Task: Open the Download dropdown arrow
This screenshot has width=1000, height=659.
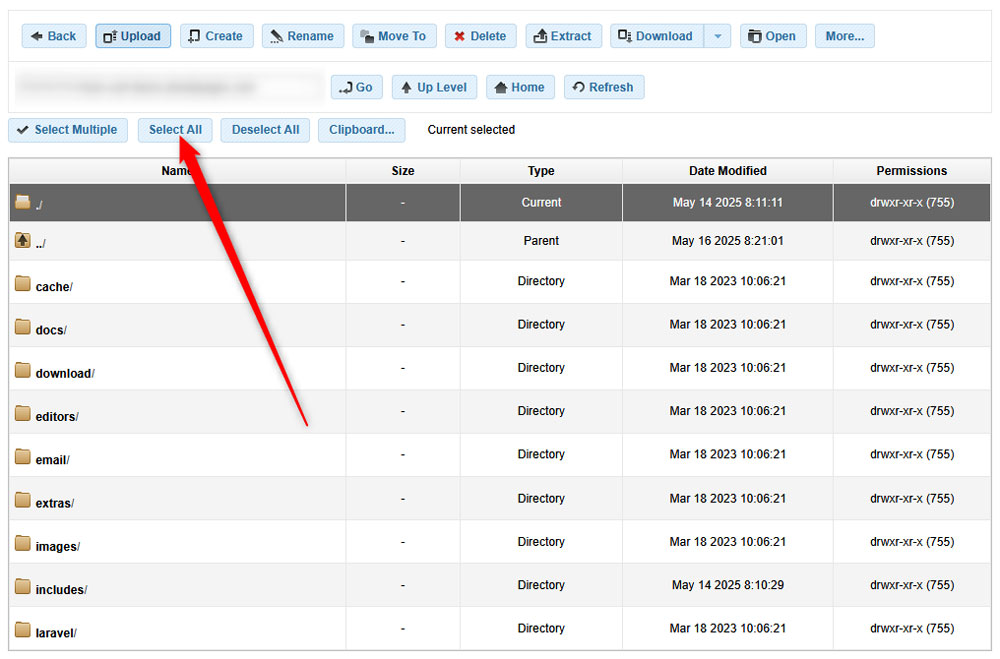Action: click(717, 36)
